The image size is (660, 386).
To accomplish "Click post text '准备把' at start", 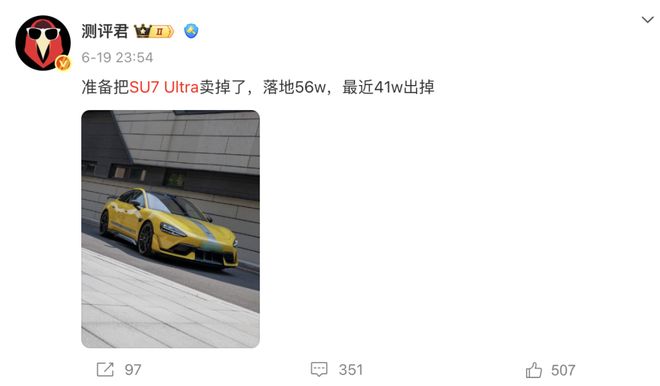I will (x=105, y=87).
